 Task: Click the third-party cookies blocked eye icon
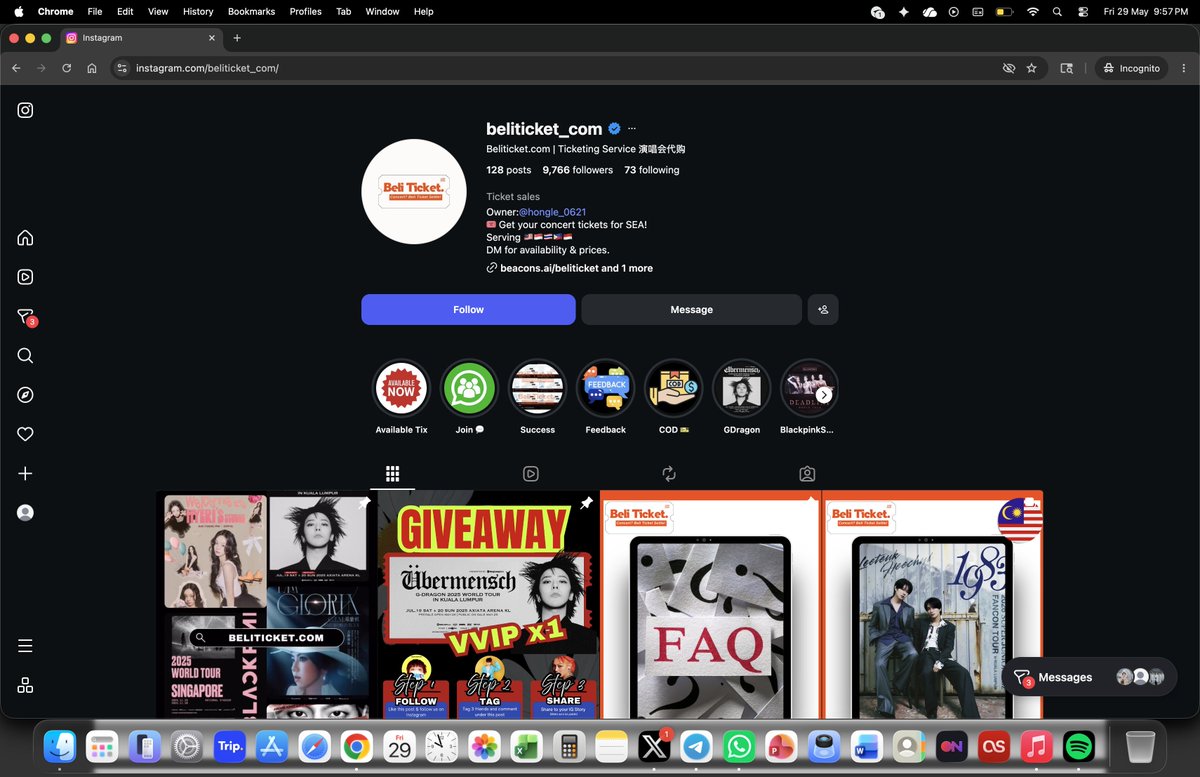click(1009, 68)
